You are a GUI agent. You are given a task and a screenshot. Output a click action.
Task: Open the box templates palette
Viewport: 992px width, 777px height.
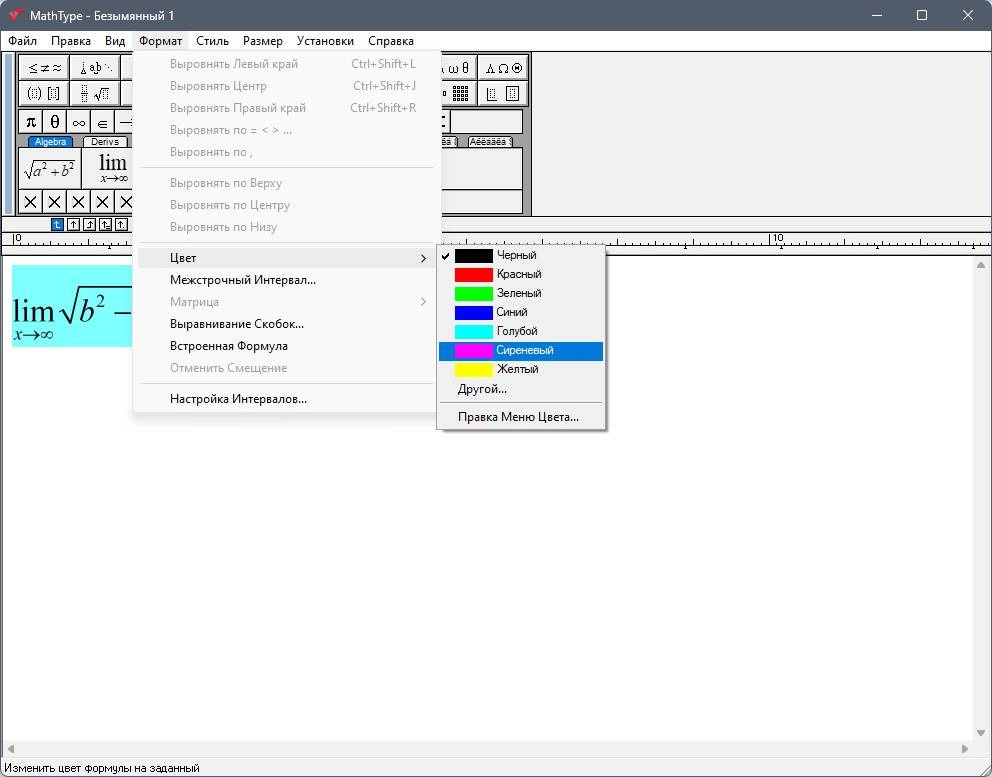tap(503, 94)
